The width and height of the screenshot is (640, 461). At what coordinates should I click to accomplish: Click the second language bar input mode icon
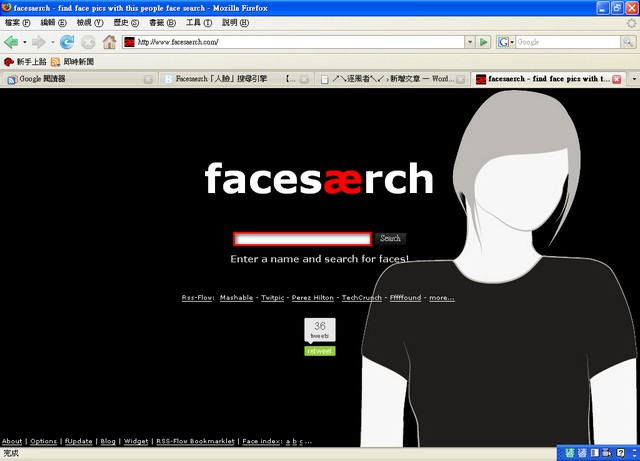click(582, 453)
